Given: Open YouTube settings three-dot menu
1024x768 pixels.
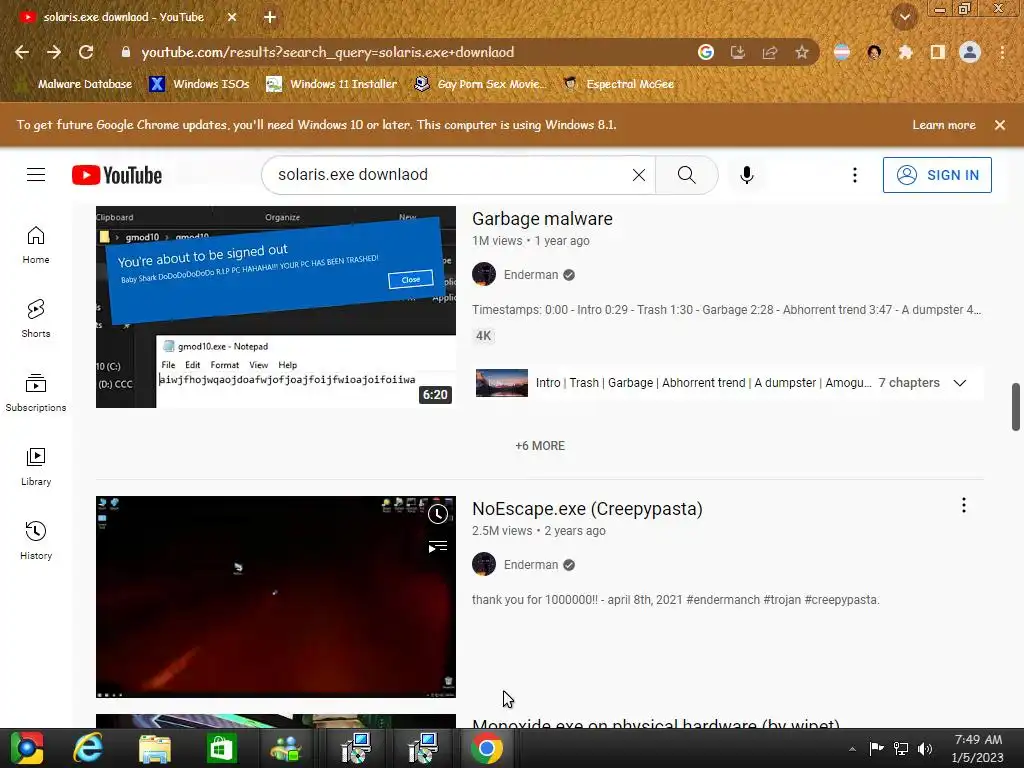Looking at the screenshot, I should click(854, 175).
